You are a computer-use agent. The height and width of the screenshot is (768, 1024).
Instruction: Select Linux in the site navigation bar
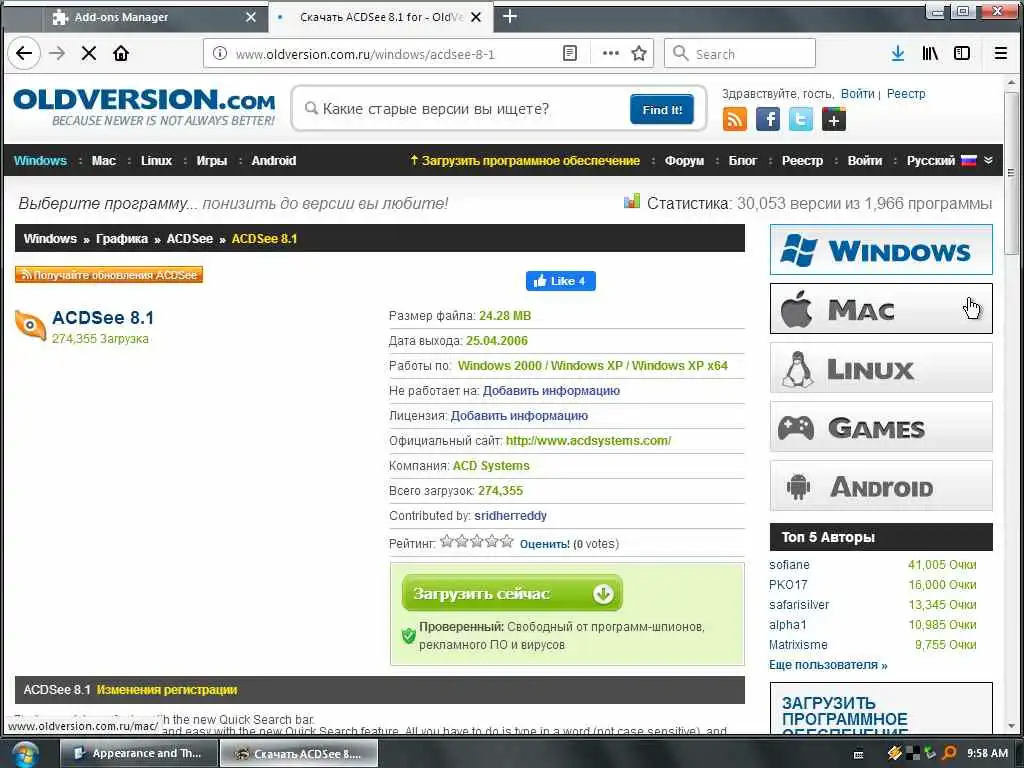tap(156, 161)
